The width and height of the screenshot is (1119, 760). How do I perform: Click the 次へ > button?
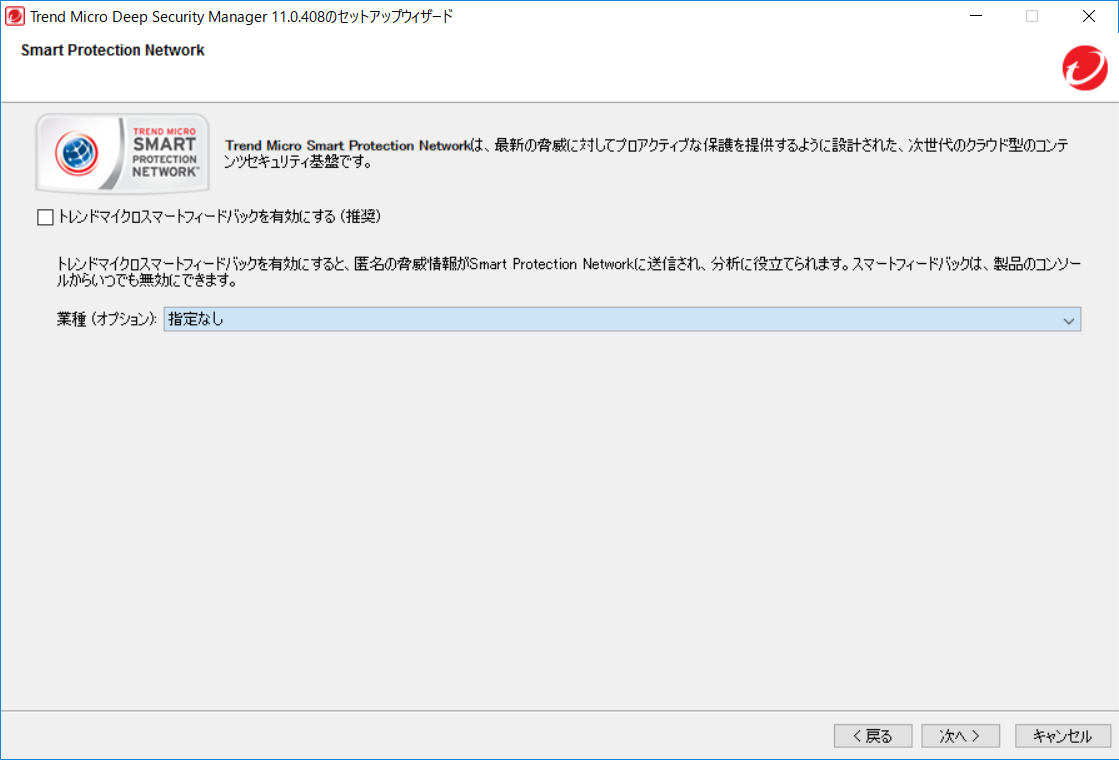960,736
